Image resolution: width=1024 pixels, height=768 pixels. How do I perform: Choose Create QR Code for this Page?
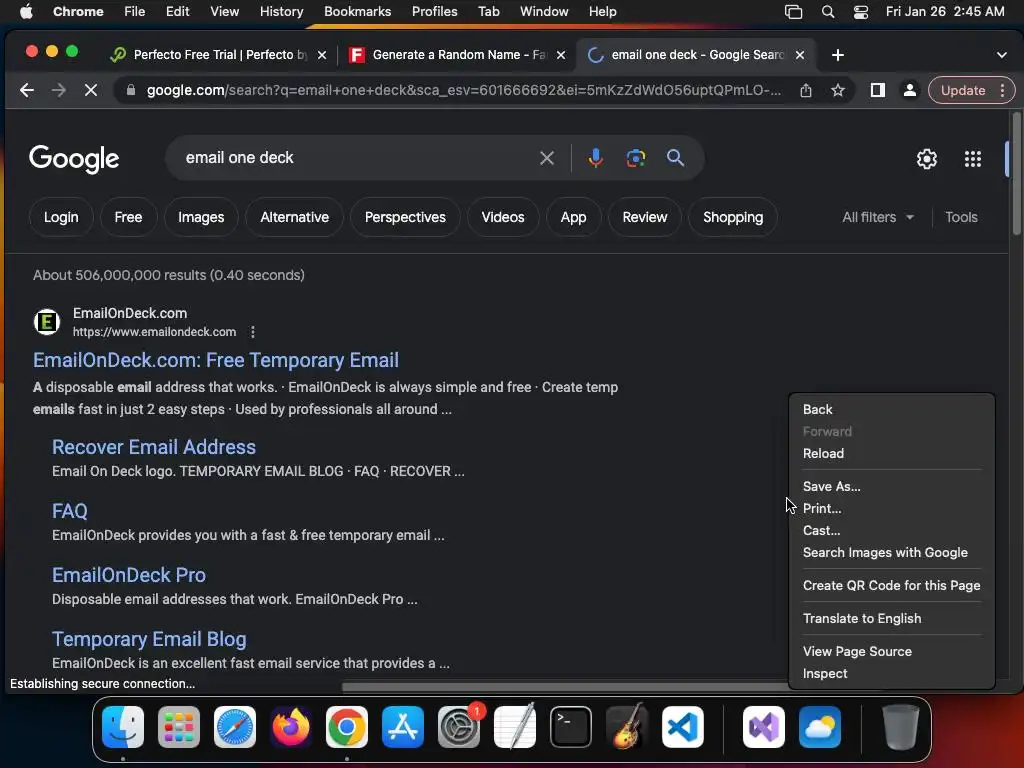(x=891, y=585)
